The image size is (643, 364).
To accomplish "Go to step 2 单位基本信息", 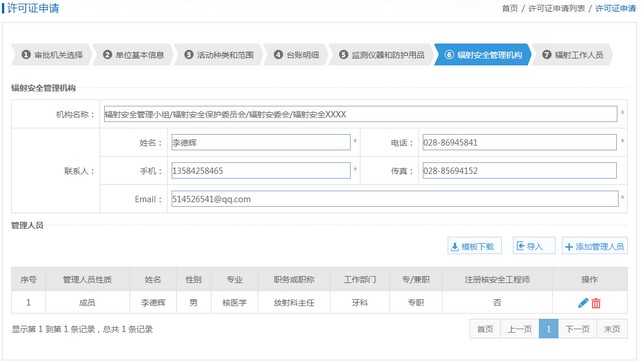I will coord(133,55).
